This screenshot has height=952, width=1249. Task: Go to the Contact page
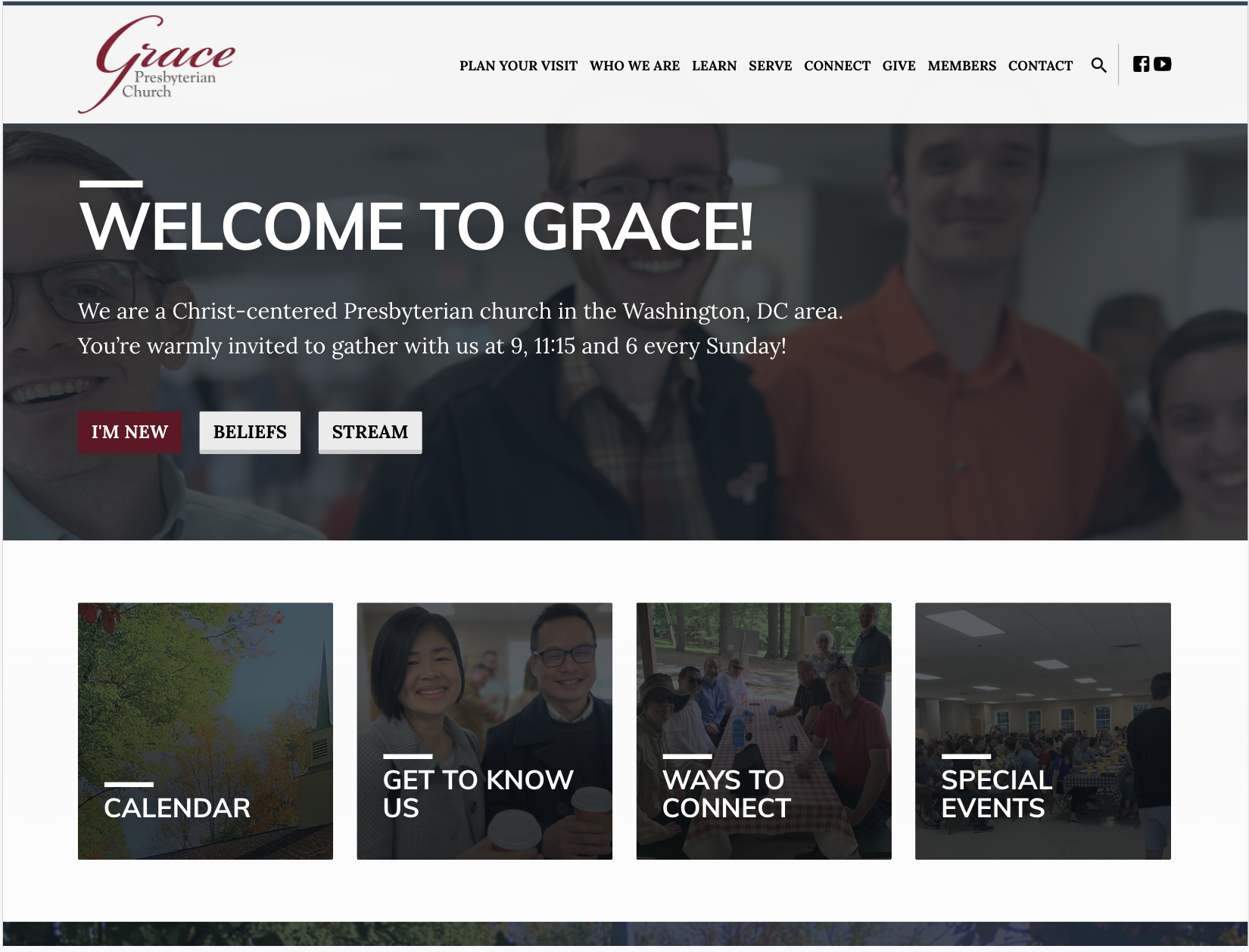pyautogui.click(x=1040, y=66)
